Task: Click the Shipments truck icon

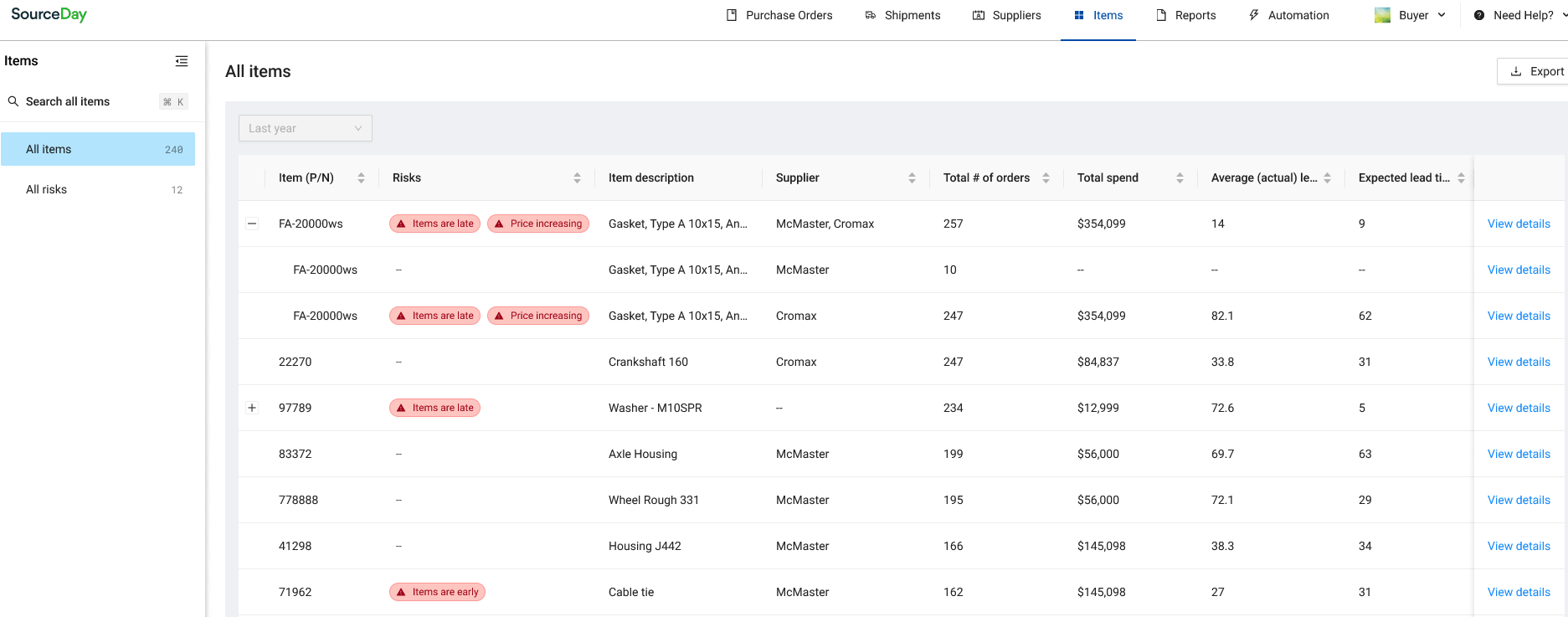Action: point(871,15)
